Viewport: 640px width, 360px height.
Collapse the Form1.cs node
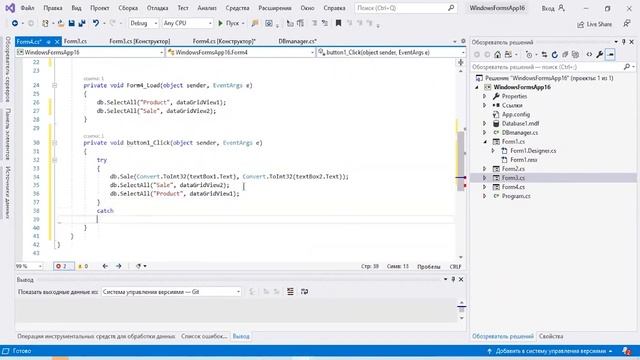484,142
